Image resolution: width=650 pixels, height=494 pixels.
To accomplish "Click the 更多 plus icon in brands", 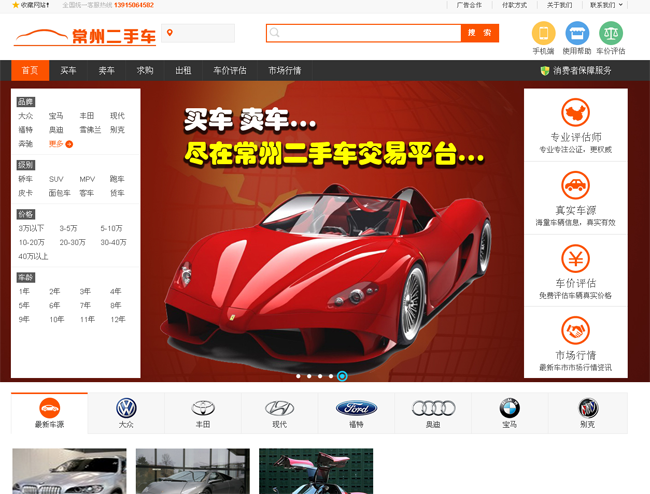I will point(69,144).
